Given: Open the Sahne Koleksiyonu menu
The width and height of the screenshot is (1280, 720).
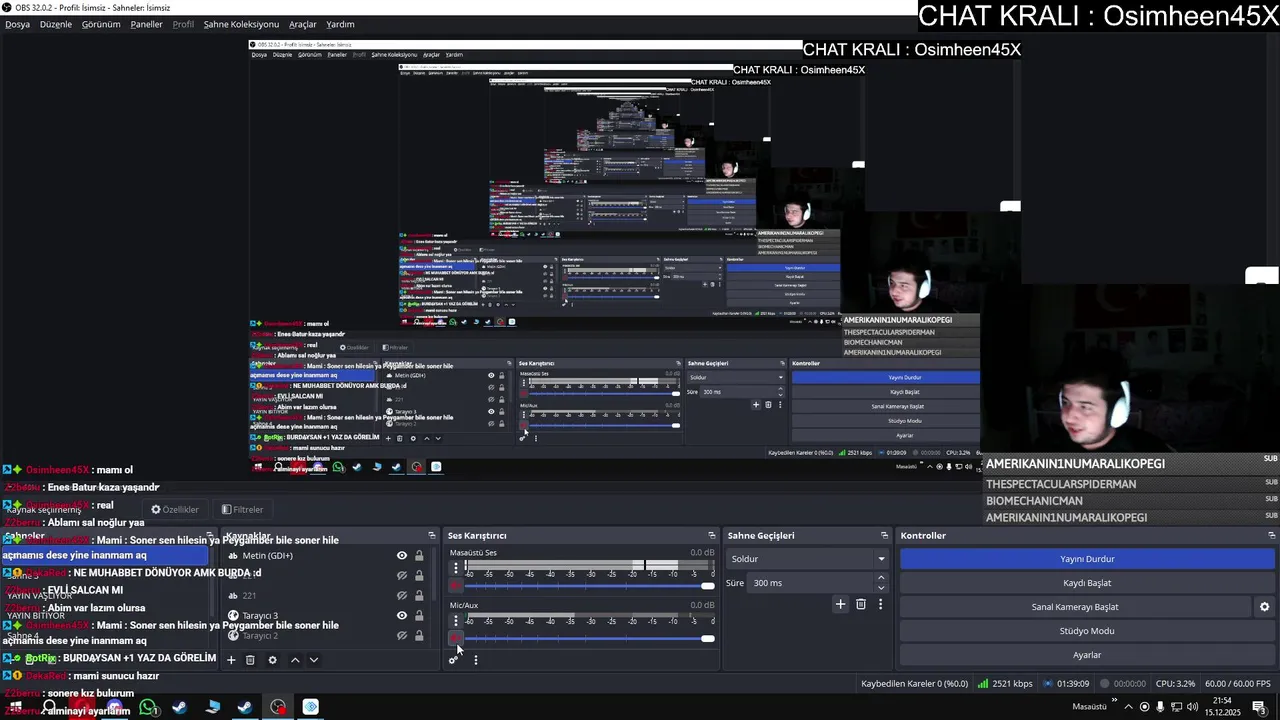Looking at the screenshot, I should tap(241, 24).
